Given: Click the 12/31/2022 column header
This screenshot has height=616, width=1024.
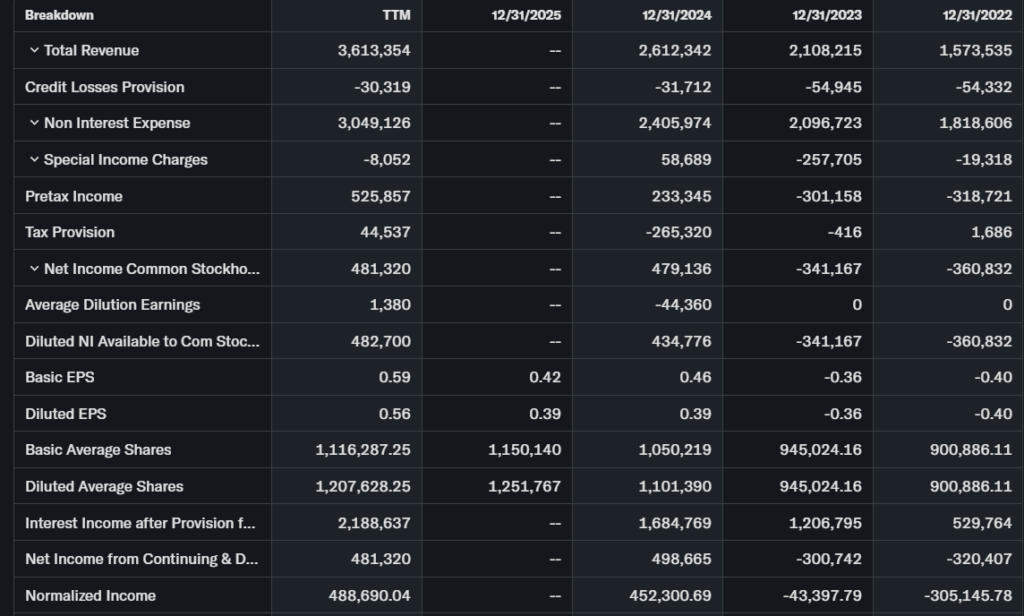Looking at the screenshot, I should [x=977, y=15].
